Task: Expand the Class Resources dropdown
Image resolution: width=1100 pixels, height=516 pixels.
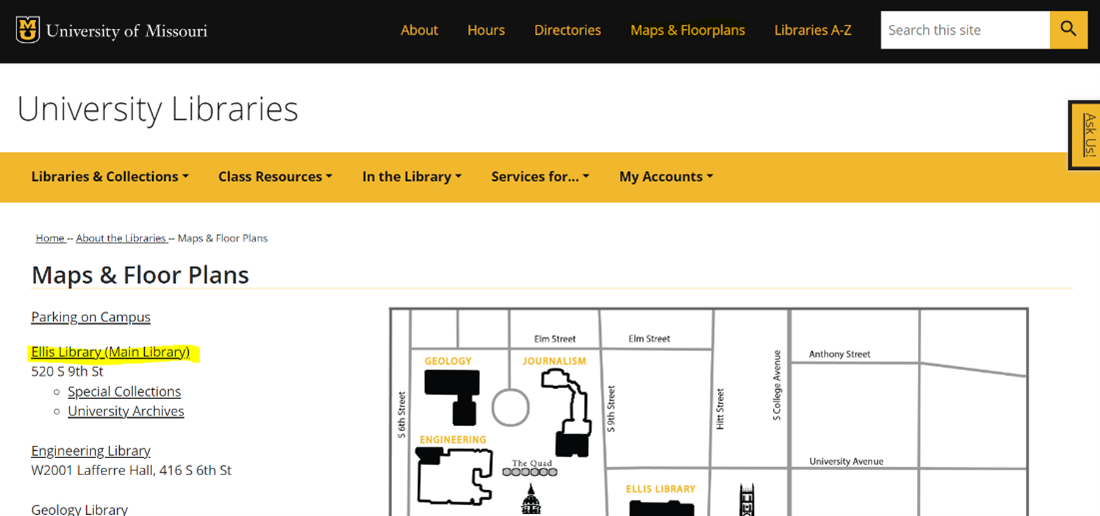Action: tap(275, 177)
